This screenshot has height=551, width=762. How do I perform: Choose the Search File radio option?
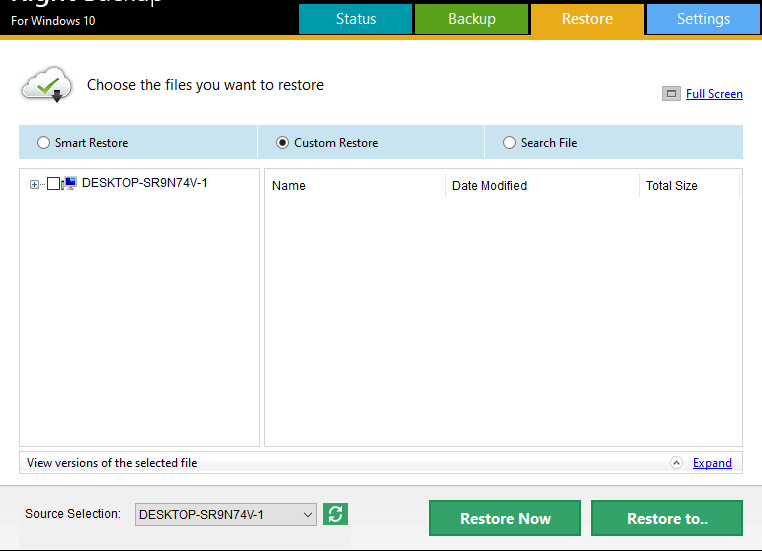point(509,142)
